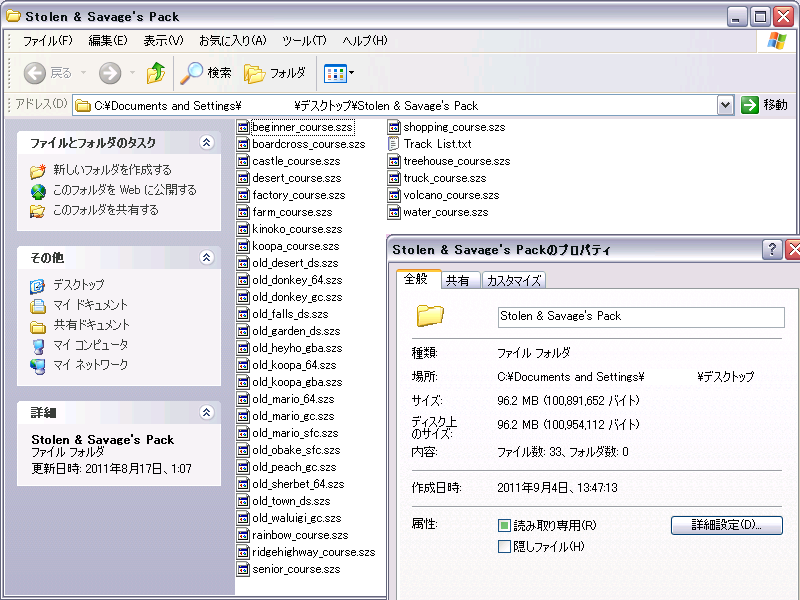Select the koopa_course.szs file icon
800x600 pixels.
[243, 246]
